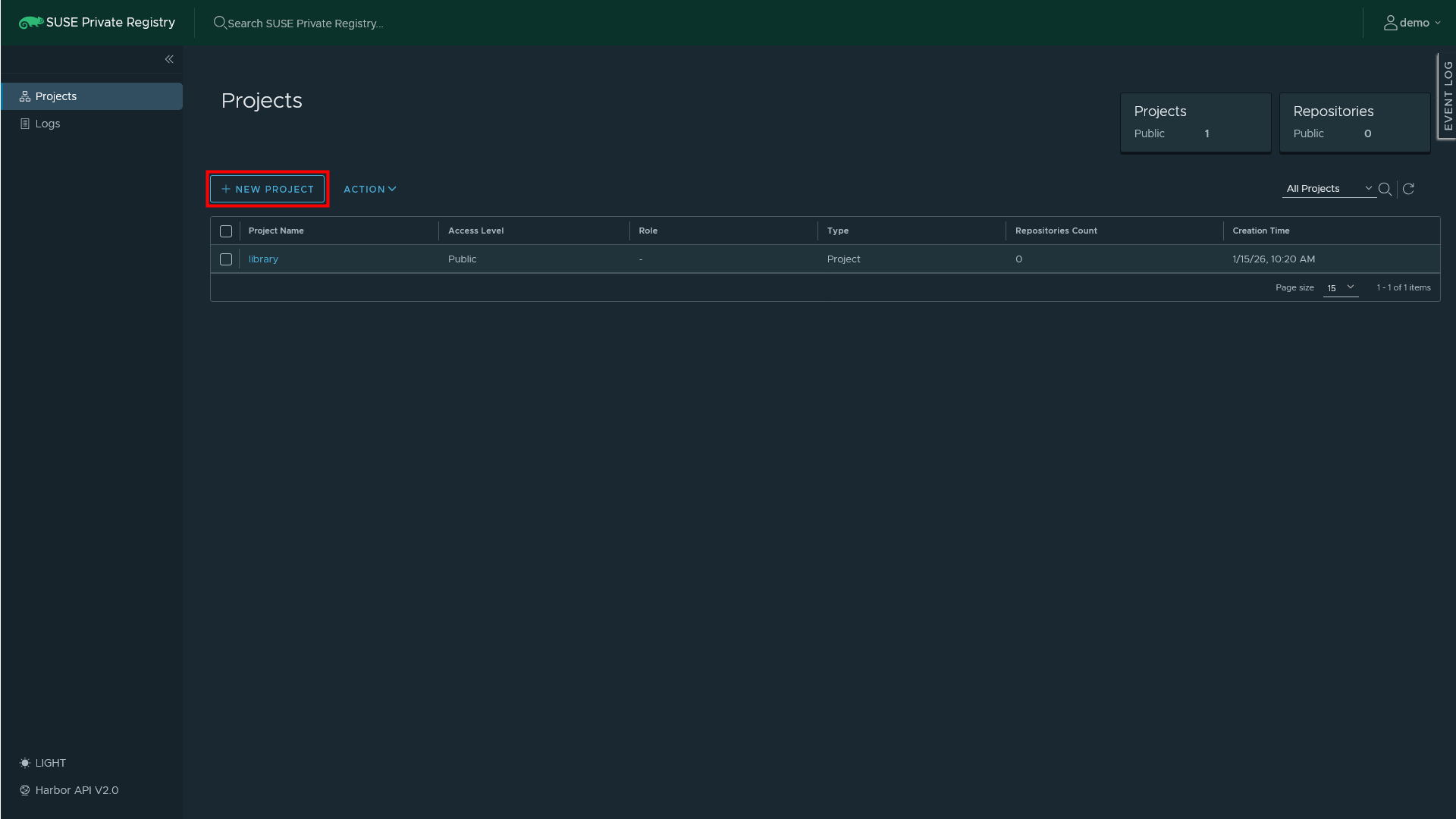Image resolution: width=1456 pixels, height=819 pixels.
Task: Expand the Action dropdown
Action: [370, 189]
